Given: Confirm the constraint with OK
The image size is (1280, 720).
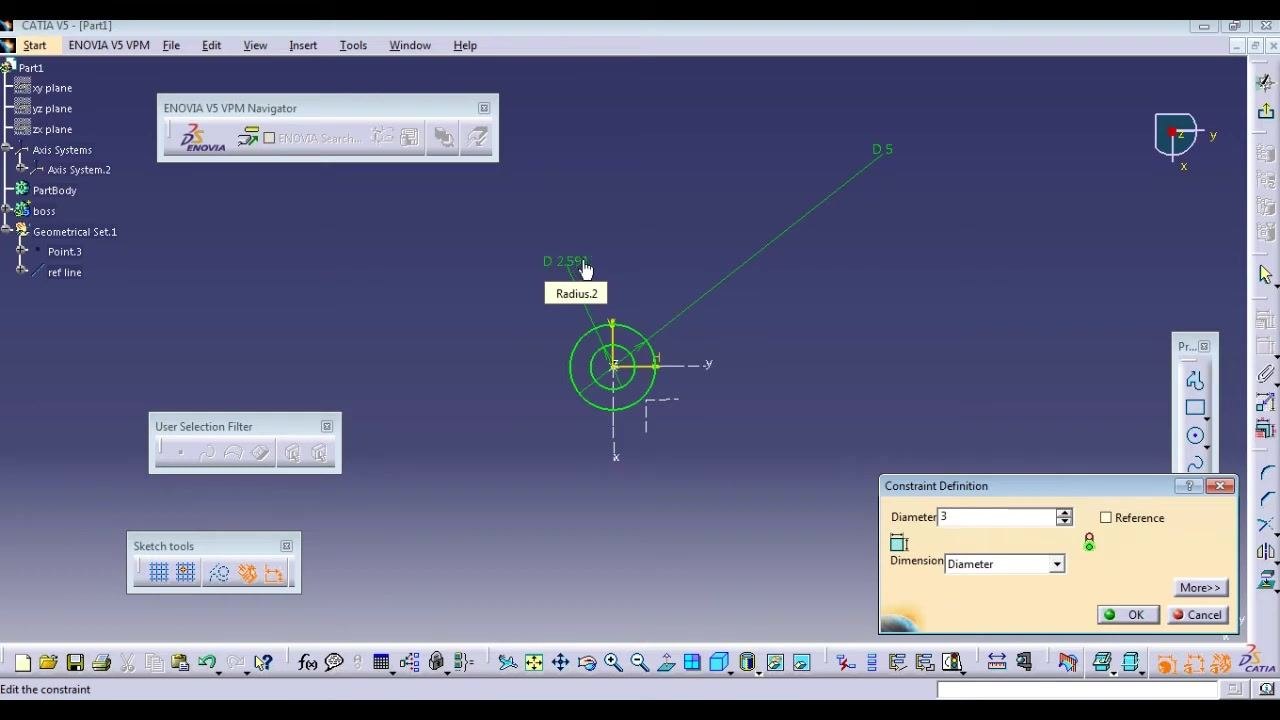Looking at the screenshot, I should pos(1128,615).
